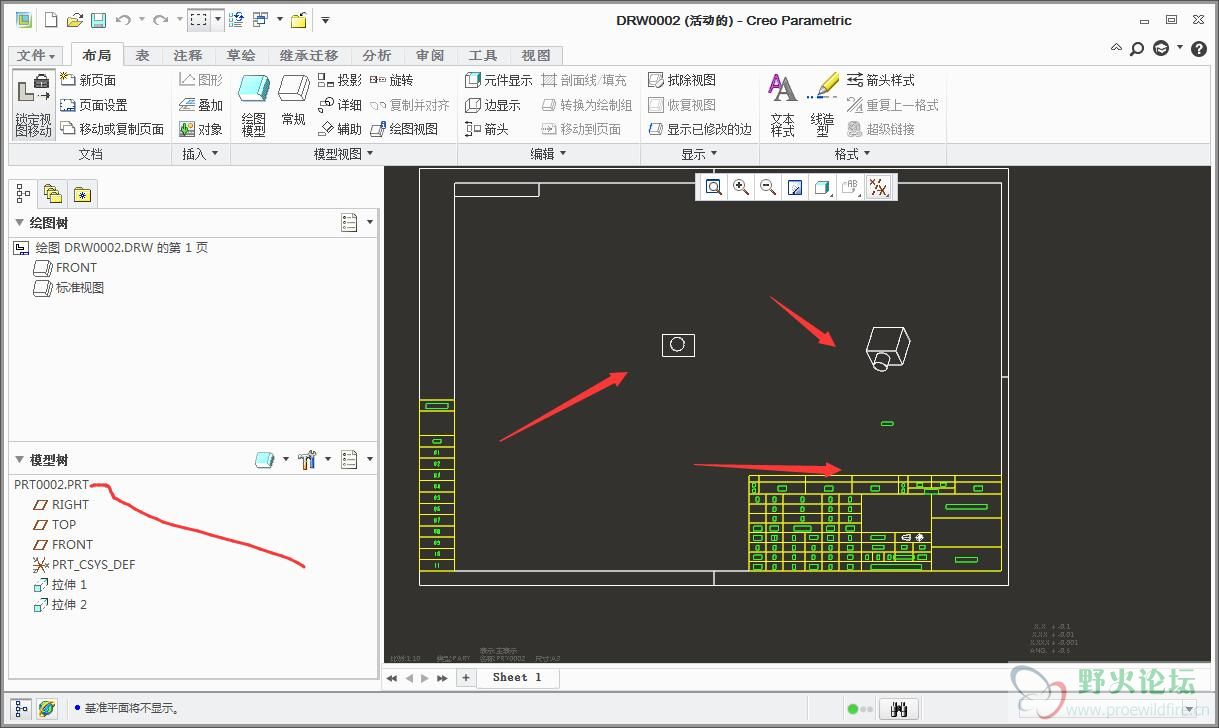Expand the 插入 group dropdown

(x=200, y=154)
